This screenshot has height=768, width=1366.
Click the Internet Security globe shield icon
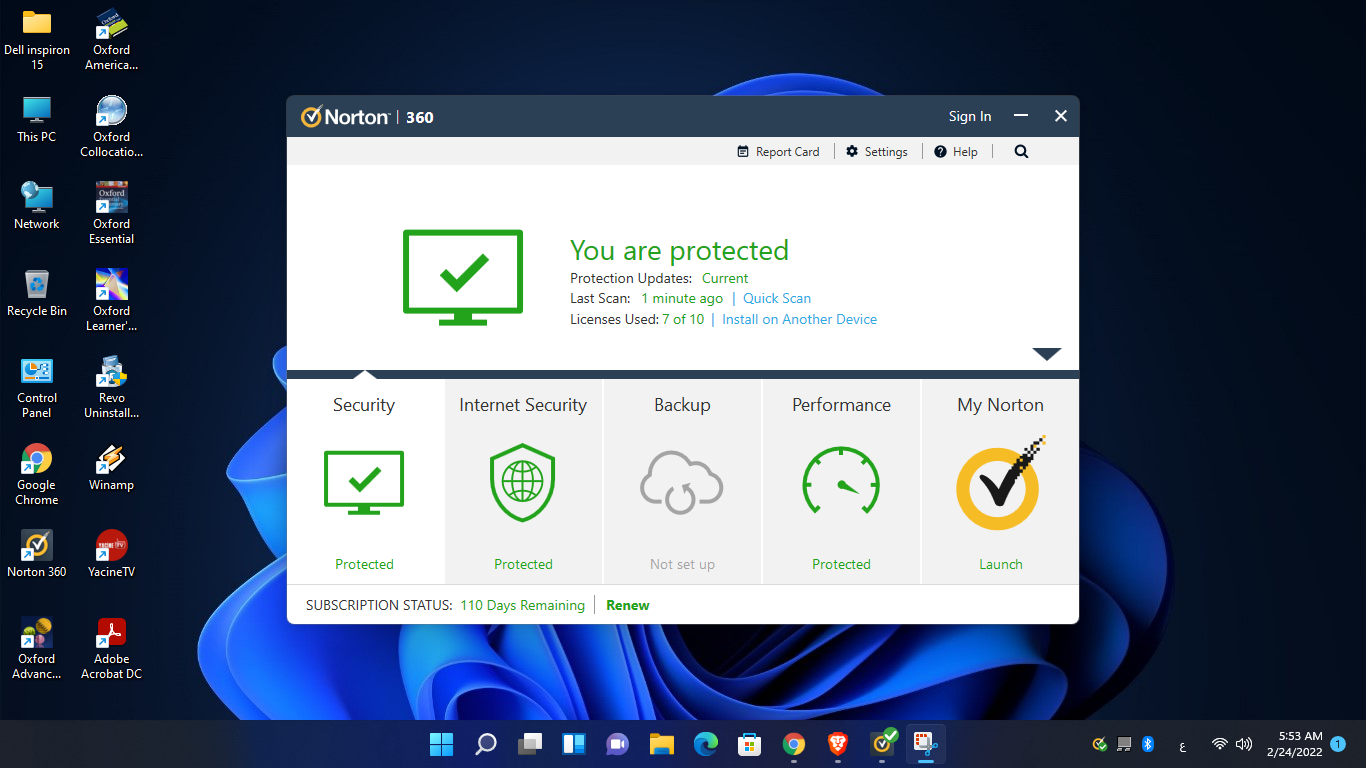click(522, 483)
